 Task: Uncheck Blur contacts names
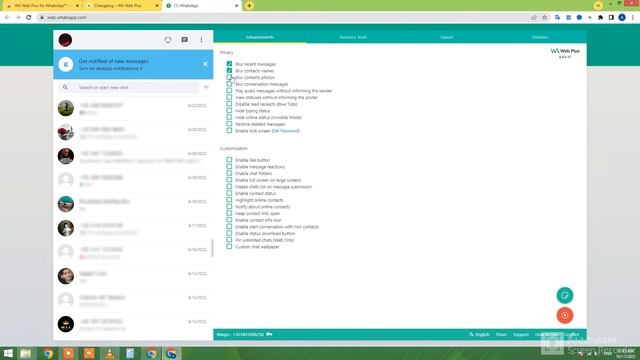coord(229,71)
